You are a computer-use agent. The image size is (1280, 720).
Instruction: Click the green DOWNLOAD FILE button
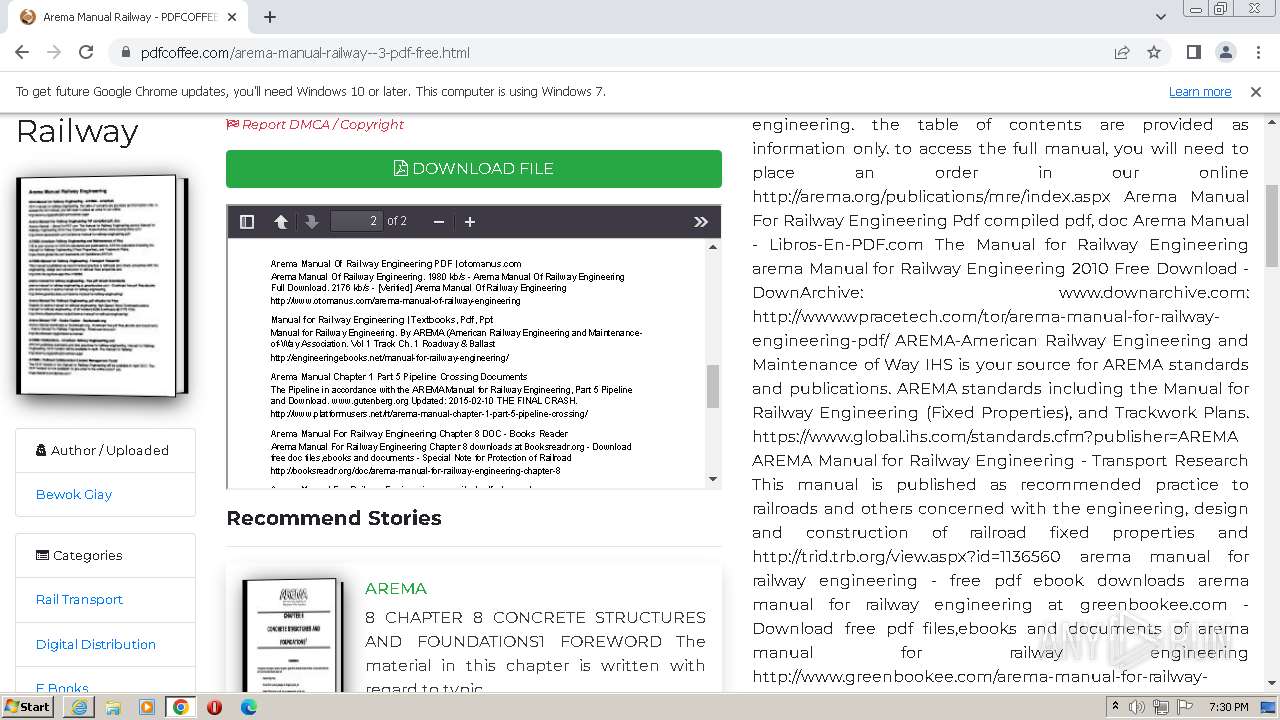474,169
